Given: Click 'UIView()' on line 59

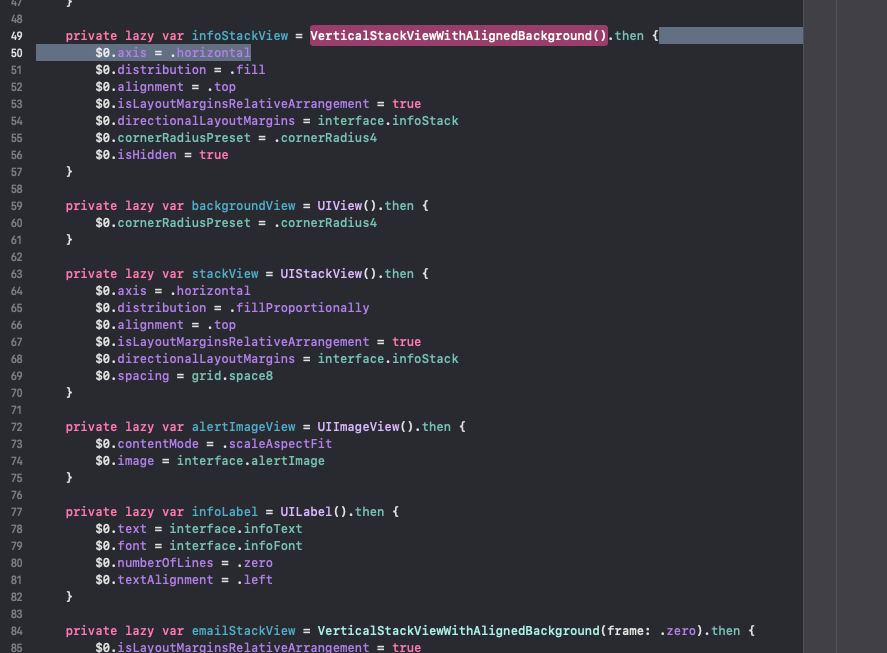Looking at the screenshot, I should coord(347,205).
